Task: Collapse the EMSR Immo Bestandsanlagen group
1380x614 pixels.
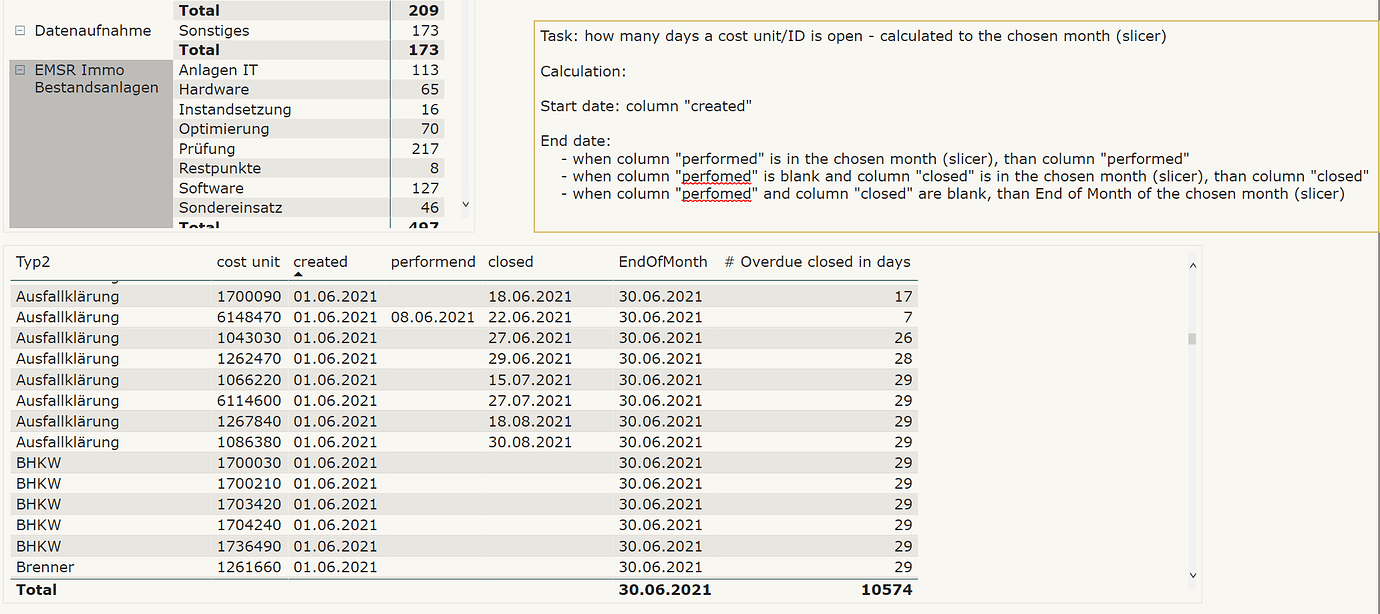Action: [x=21, y=69]
